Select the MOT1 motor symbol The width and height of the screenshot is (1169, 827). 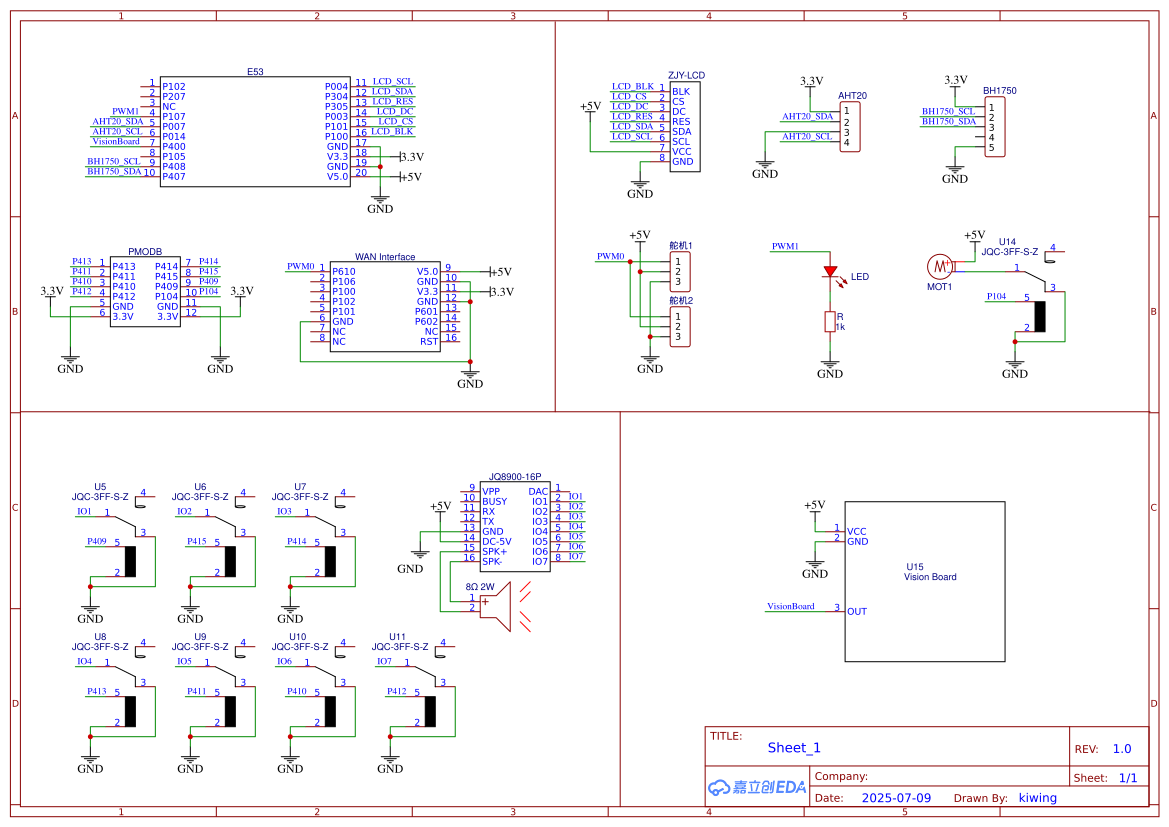pos(939,266)
